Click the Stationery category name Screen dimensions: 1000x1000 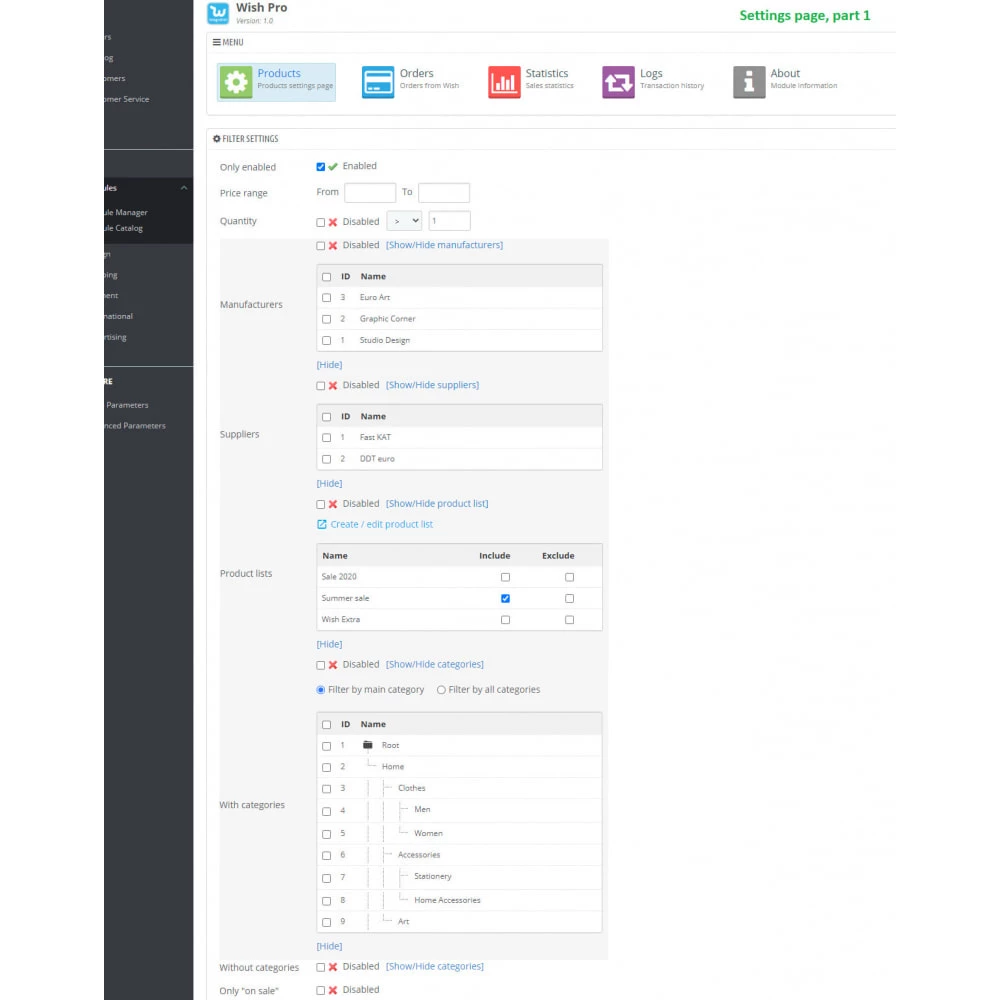pyautogui.click(x=432, y=876)
